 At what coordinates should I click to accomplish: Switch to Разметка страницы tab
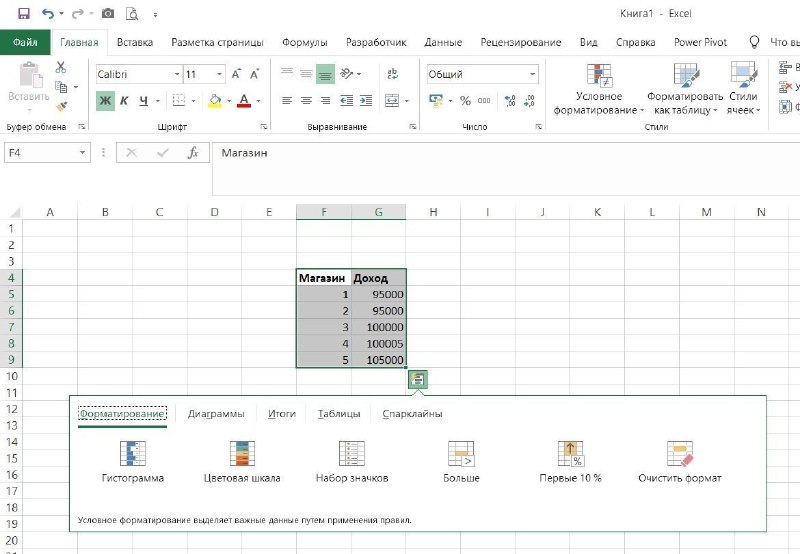(217, 42)
